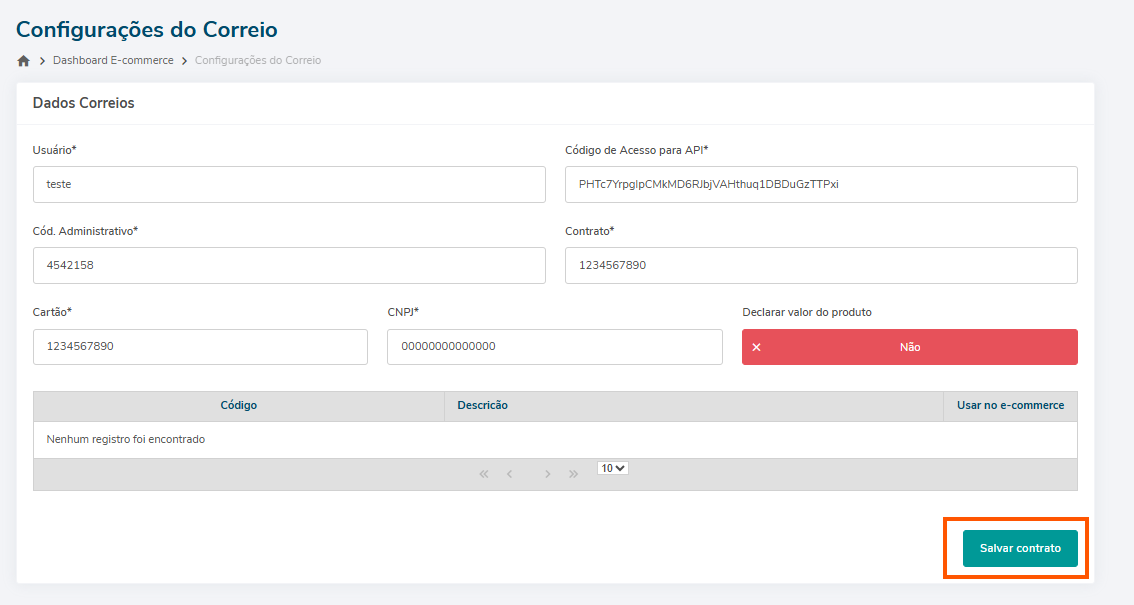Toggle Declarar valor do produto switch
Screen dimensions: 1134x605
909,347
